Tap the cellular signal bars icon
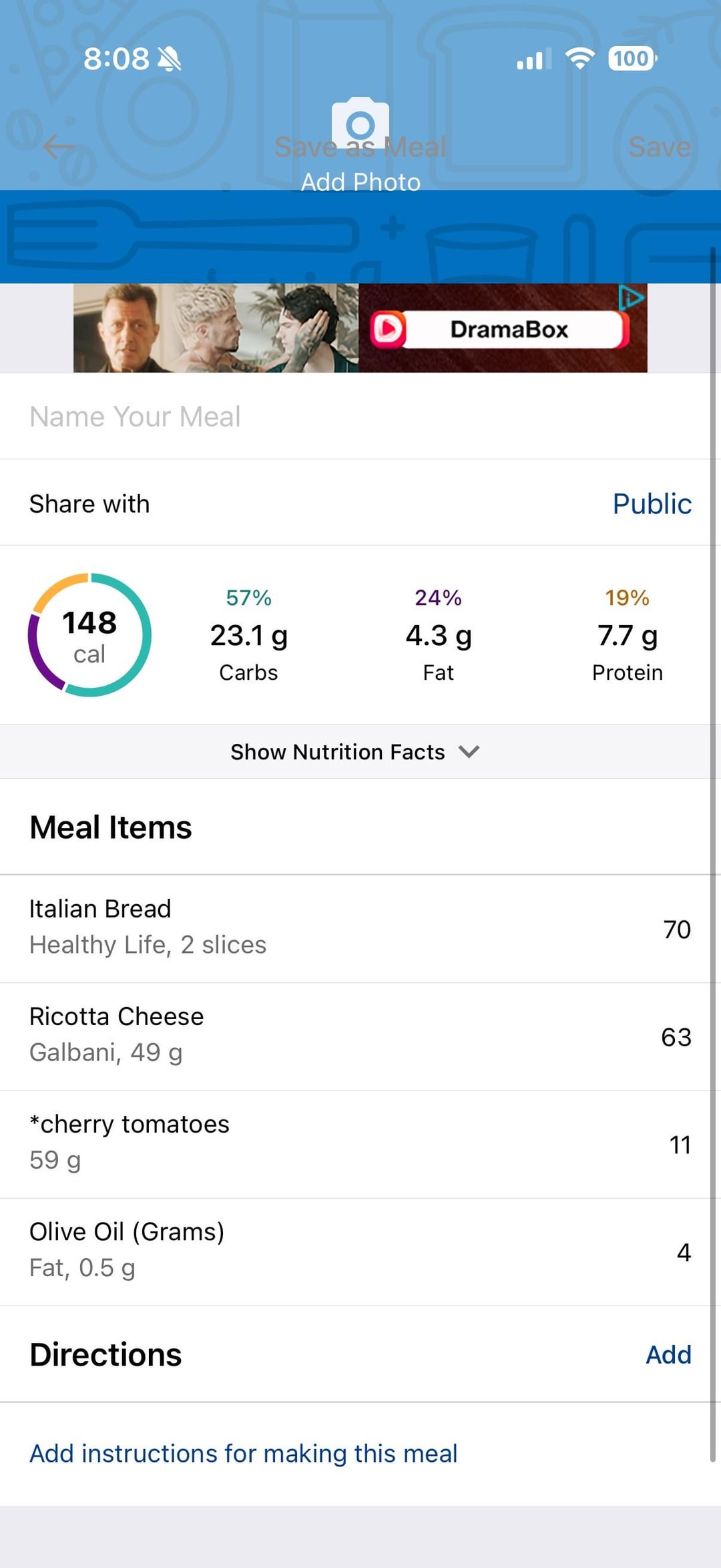This screenshot has height=1568, width=721. 534,59
